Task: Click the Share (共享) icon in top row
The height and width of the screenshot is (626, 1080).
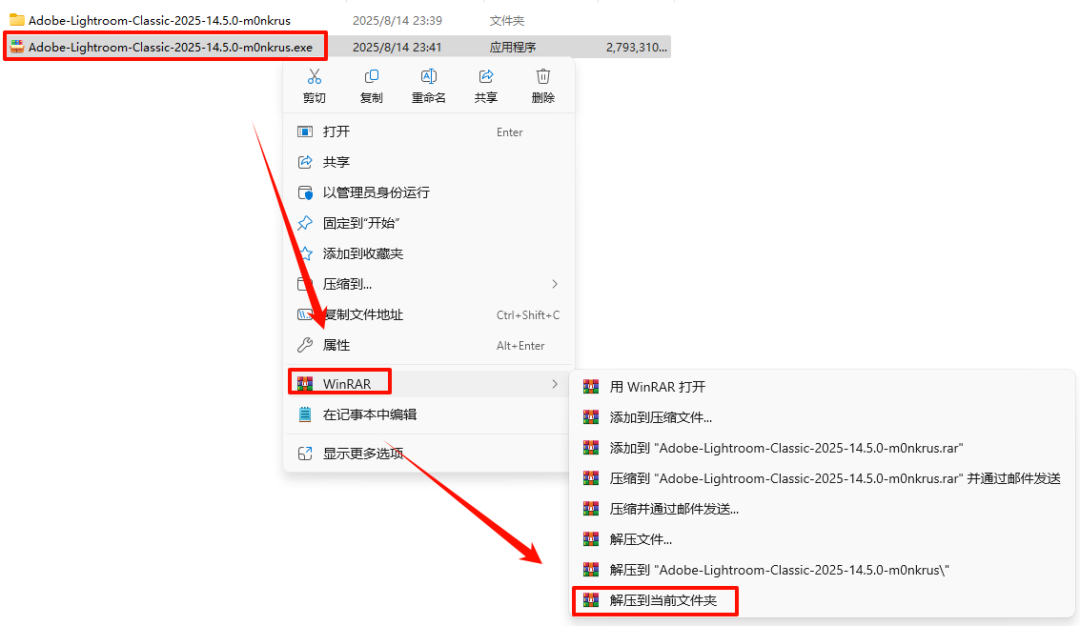Action: [486, 76]
